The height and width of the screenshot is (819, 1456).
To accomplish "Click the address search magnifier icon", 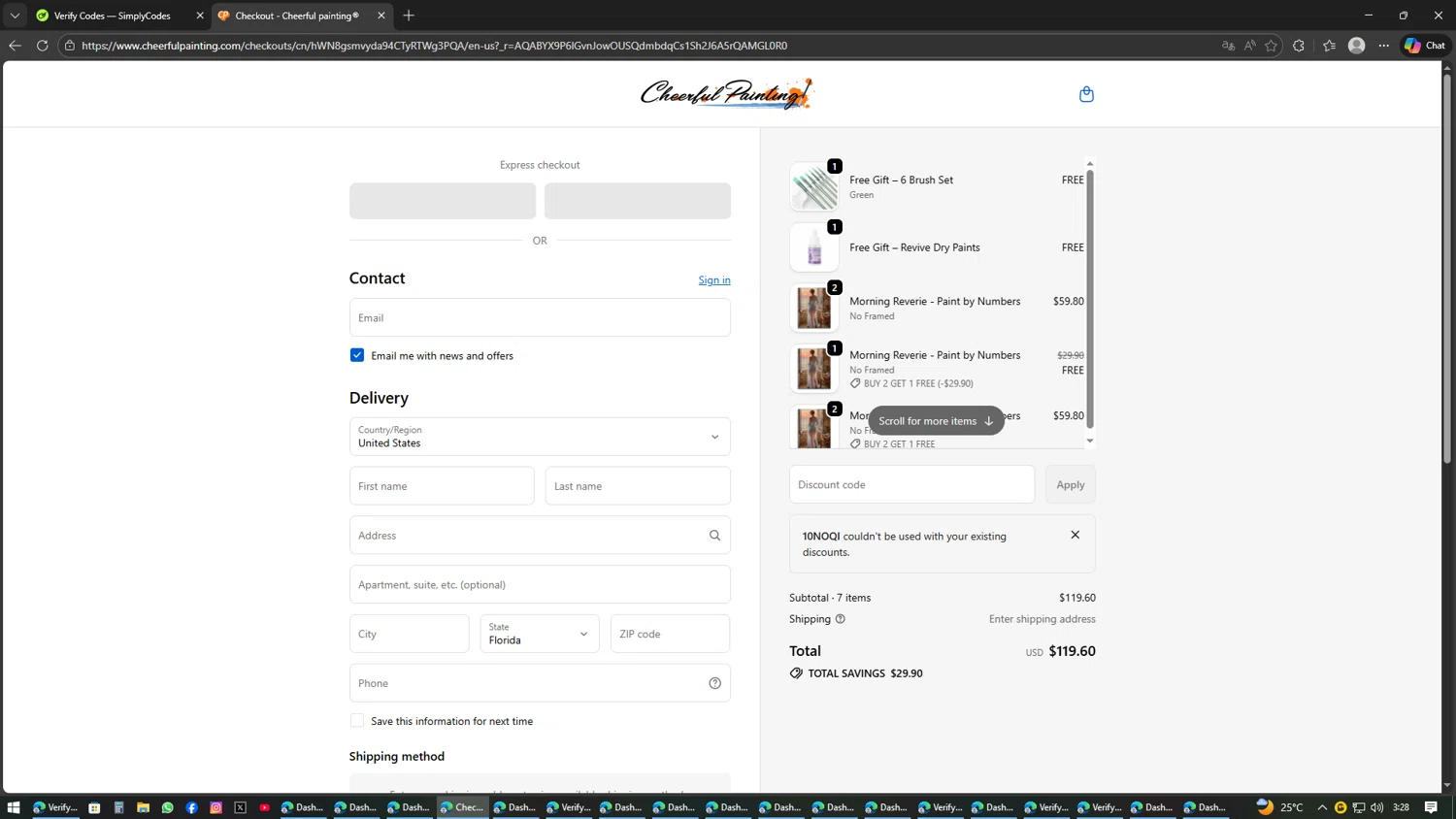I will (714, 536).
